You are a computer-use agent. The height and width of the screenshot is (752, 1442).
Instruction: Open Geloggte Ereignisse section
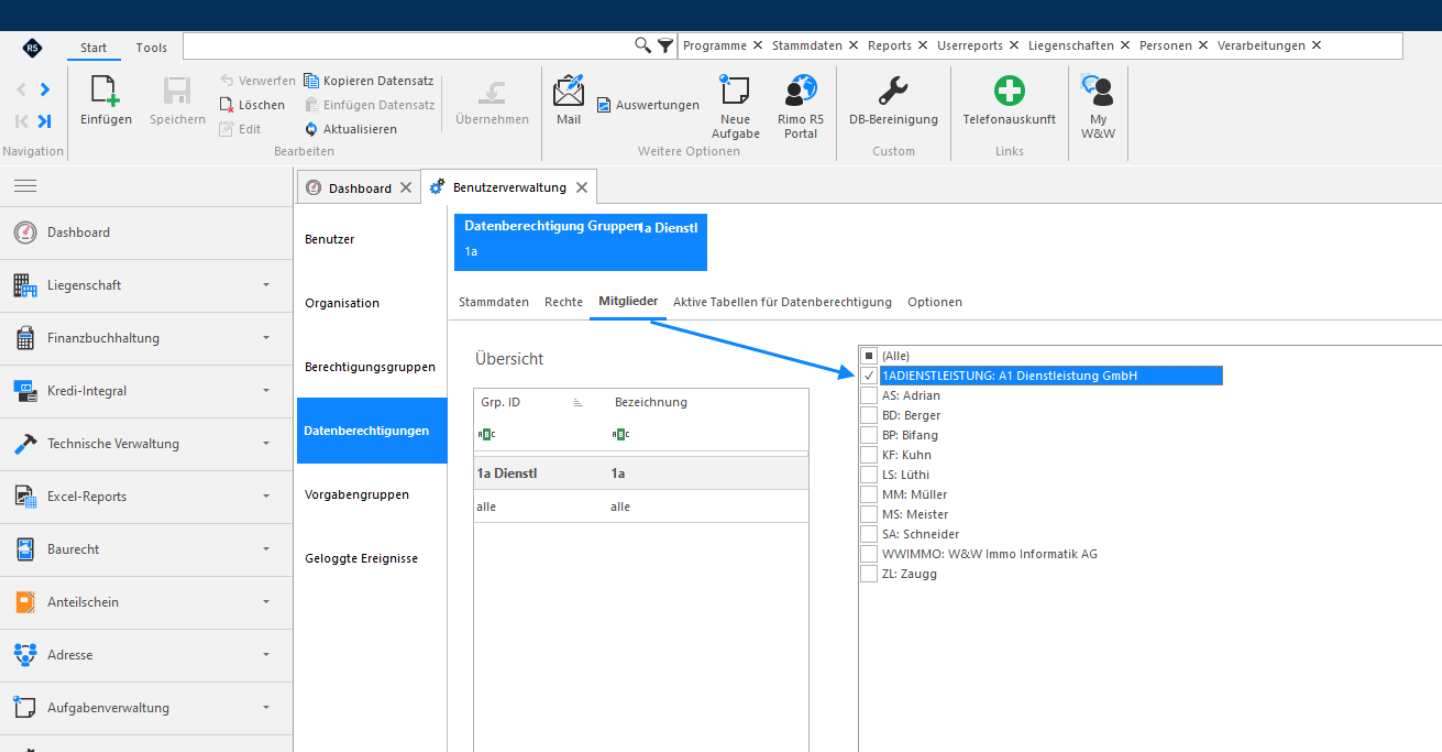coord(361,559)
